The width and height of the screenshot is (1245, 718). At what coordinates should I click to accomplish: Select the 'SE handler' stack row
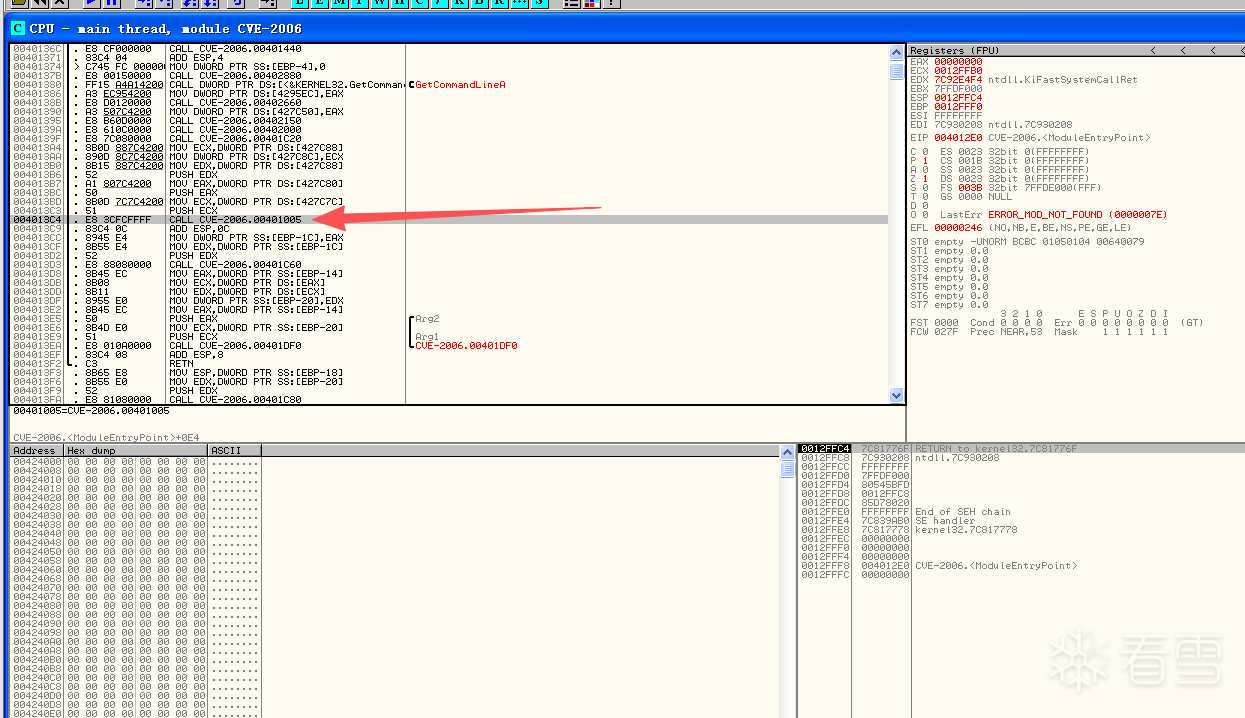tap(1021, 521)
